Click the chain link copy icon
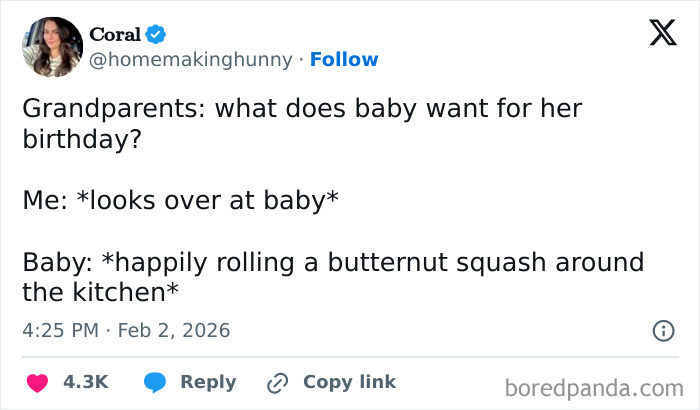Screen dimensions: 700x410 coord(277,382)
